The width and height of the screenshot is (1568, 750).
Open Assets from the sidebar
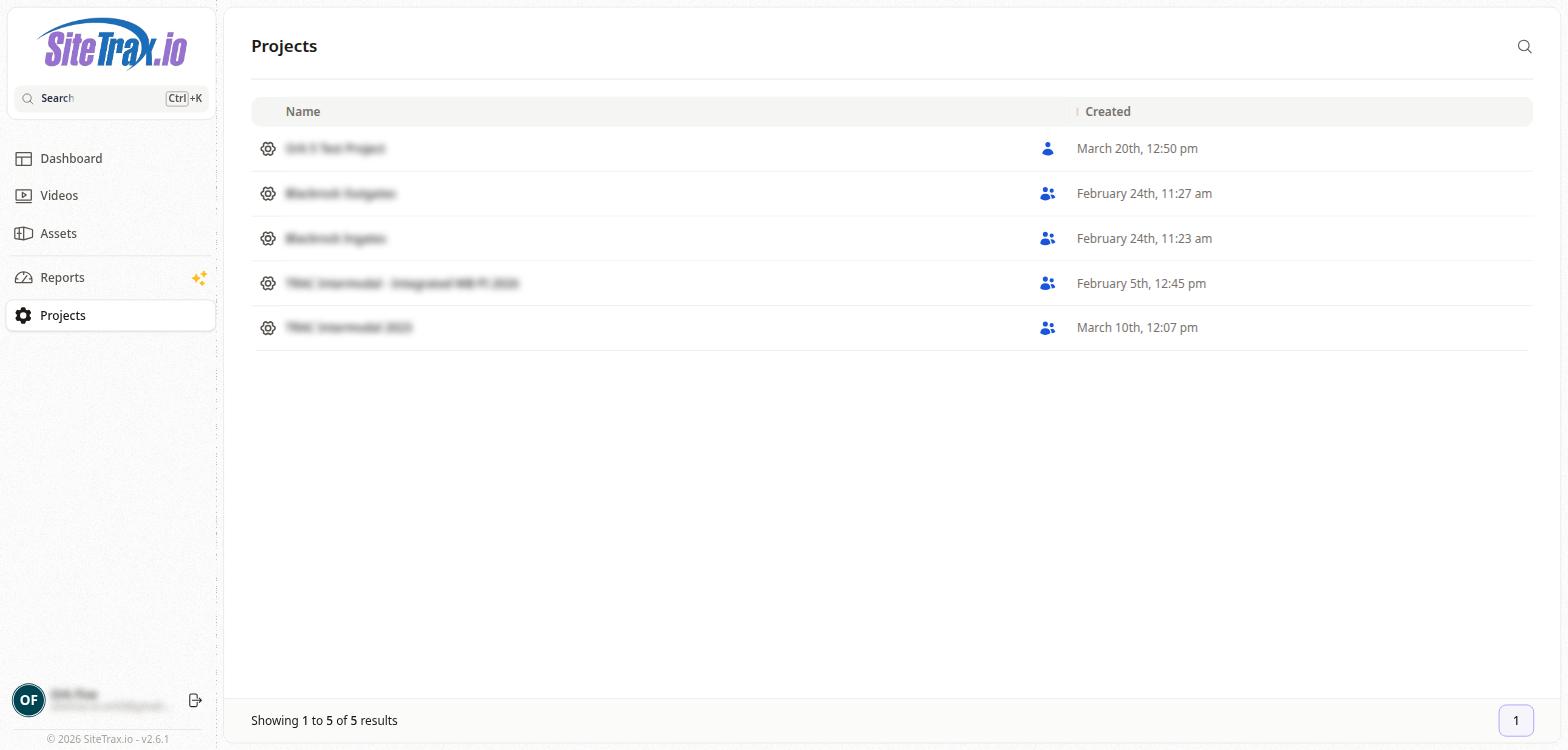click(58, 234)
